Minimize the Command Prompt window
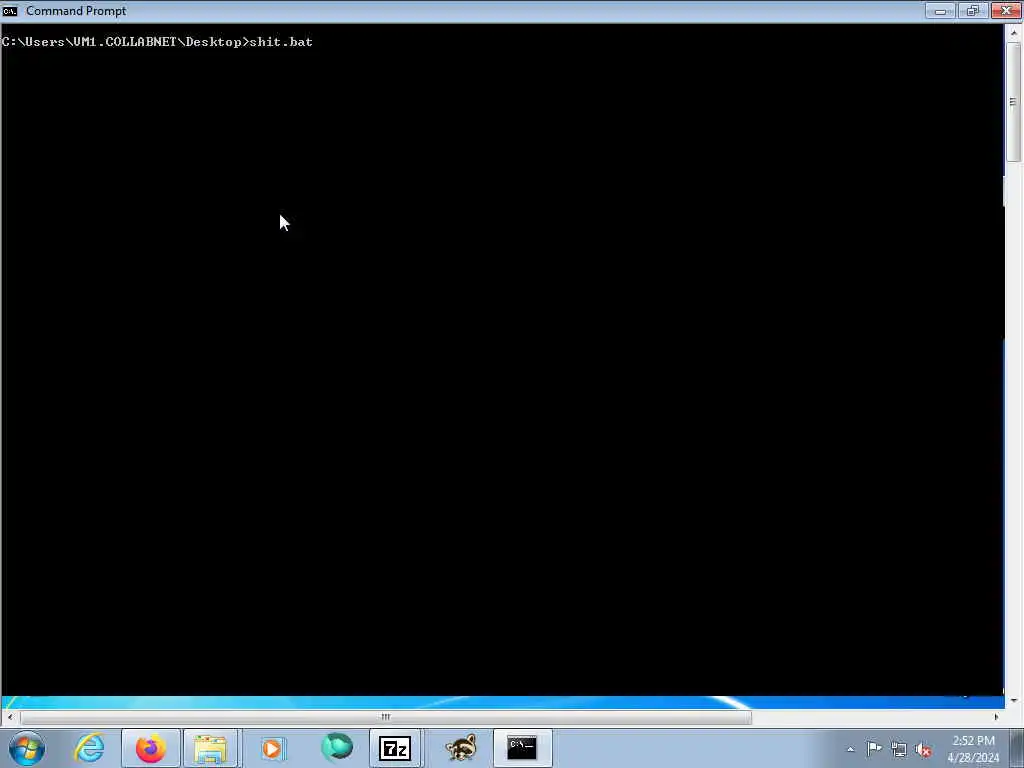 tap(940, 11)
